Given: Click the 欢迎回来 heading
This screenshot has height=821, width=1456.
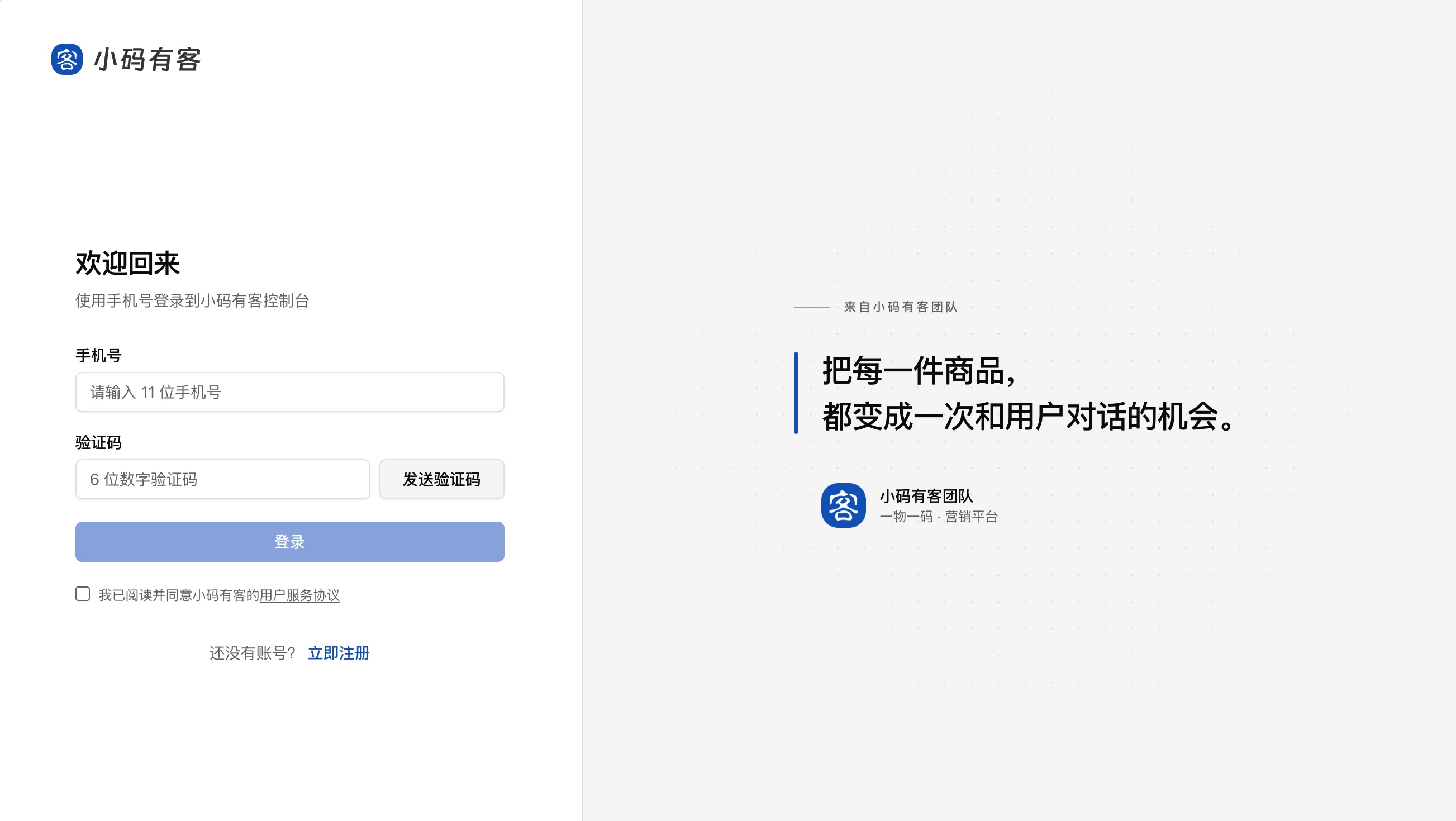Looking at the screenshot, I should point(128,263).
